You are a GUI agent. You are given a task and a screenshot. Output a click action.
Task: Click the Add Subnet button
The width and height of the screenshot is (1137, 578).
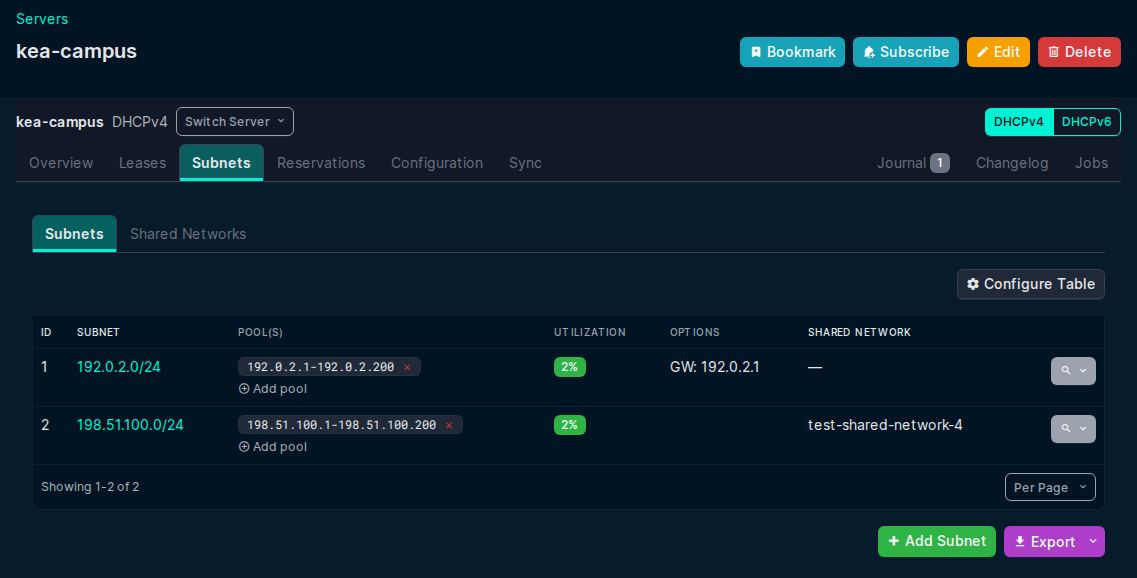tap(937, 542)
